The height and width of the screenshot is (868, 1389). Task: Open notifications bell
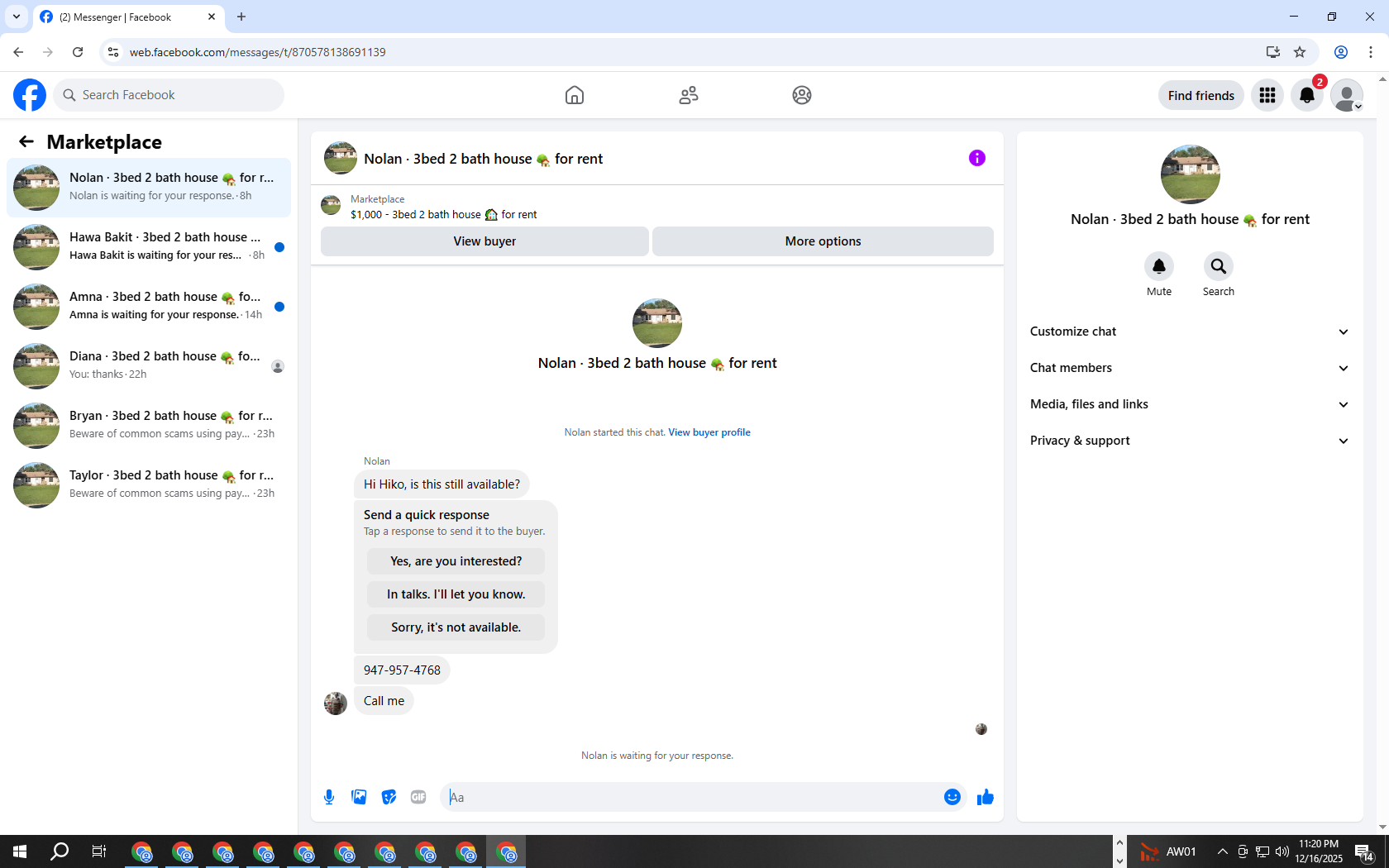[x=1307, y=95]
